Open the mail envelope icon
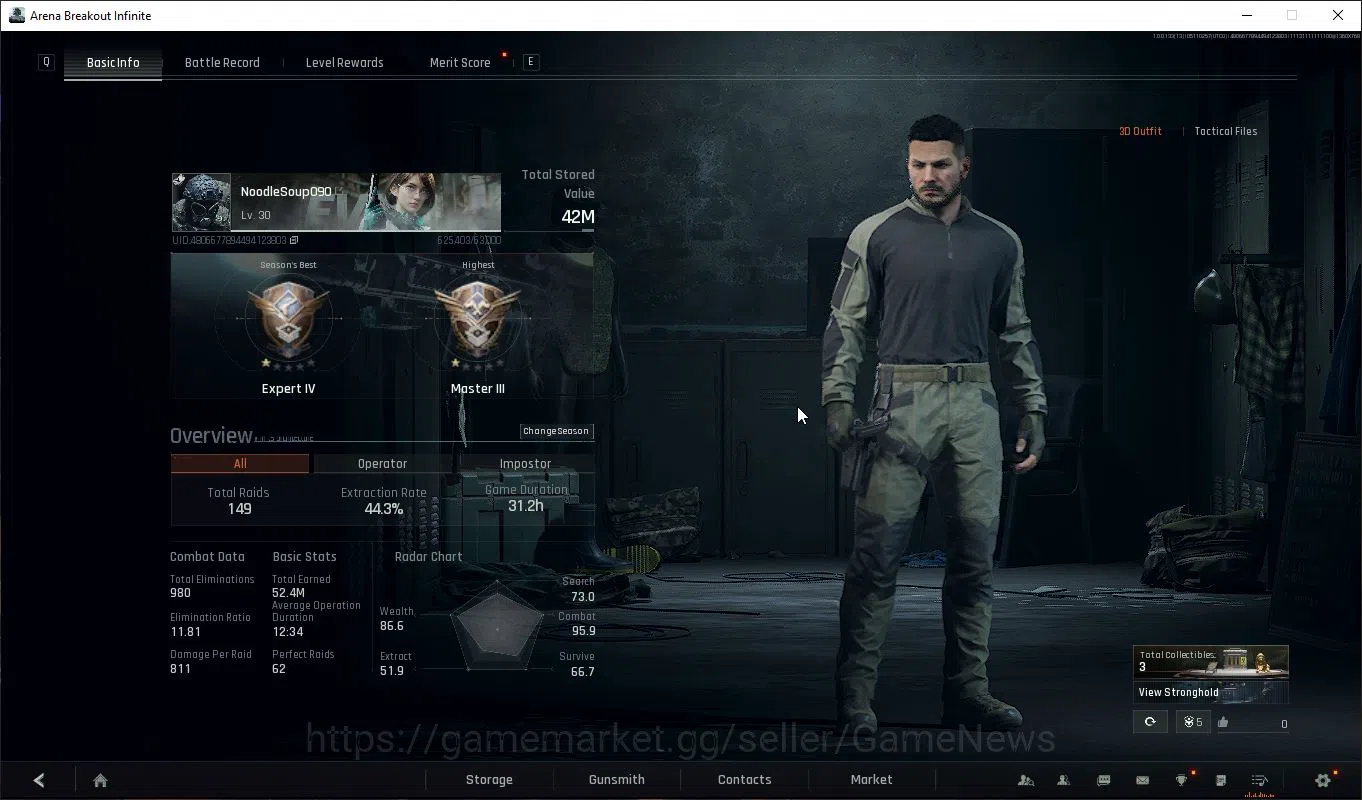 (x=1142, y=780)
